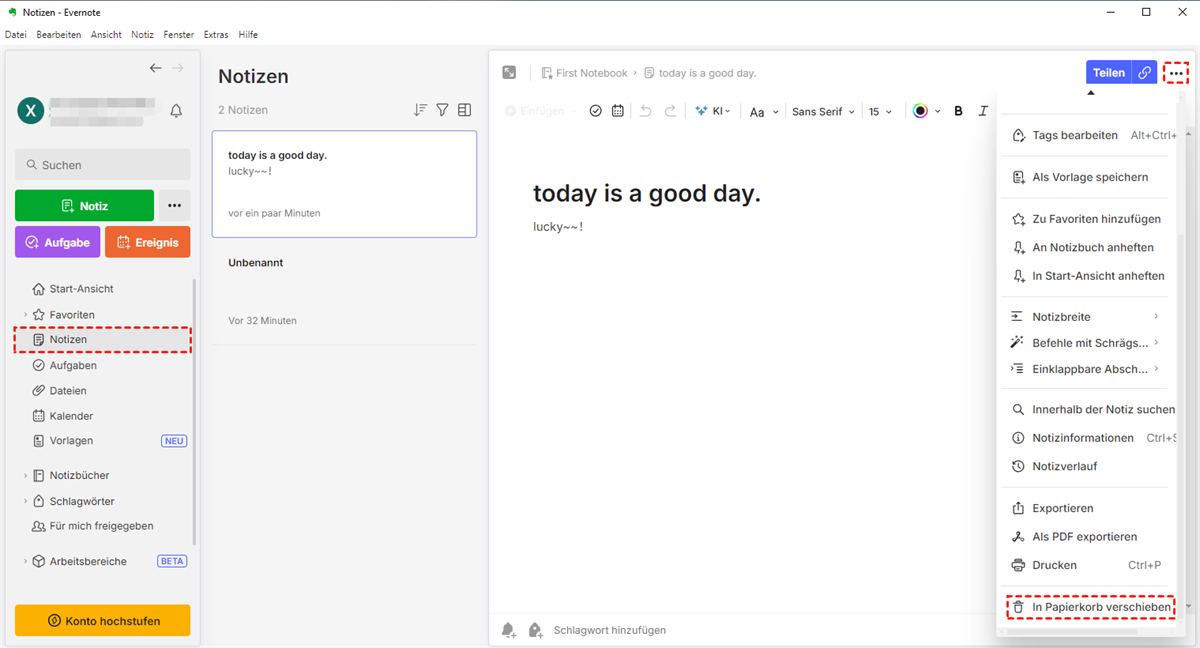1200x648 pixels.
Task: Click the Konto hochstufen button
Action: pyautogui.click(x=102, y=621)
